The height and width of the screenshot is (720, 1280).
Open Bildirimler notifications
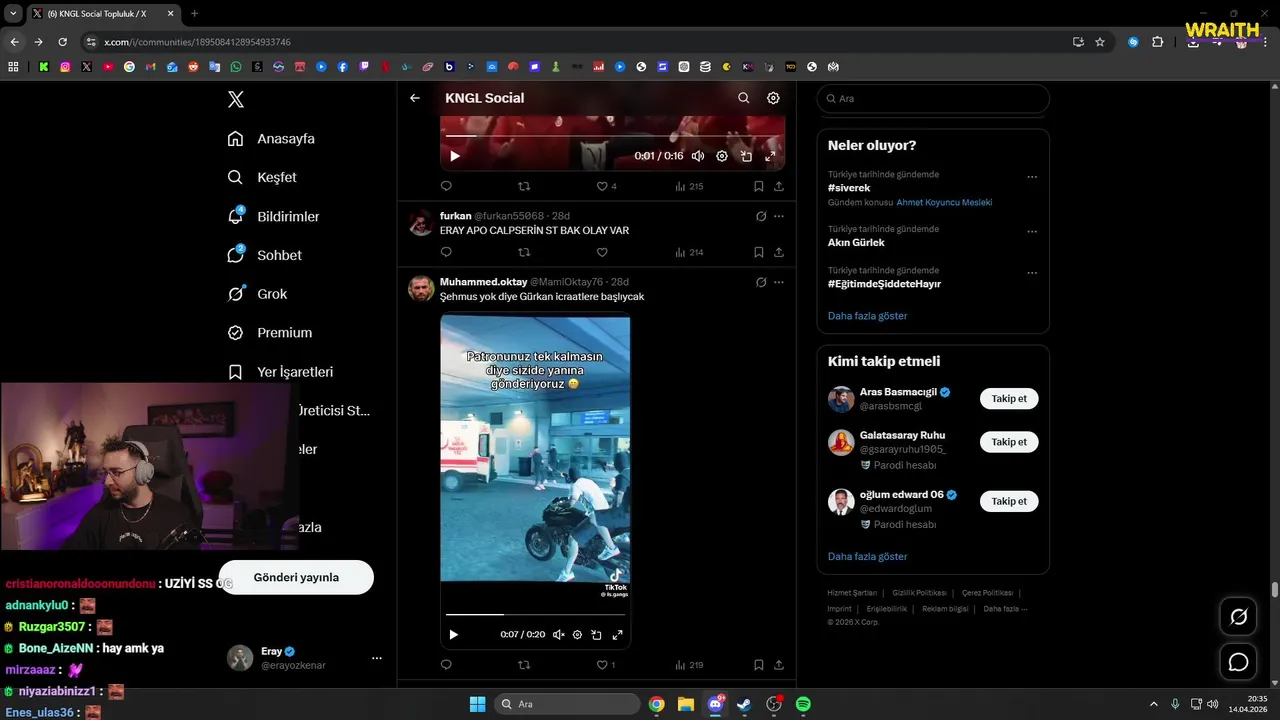point(273,216)
